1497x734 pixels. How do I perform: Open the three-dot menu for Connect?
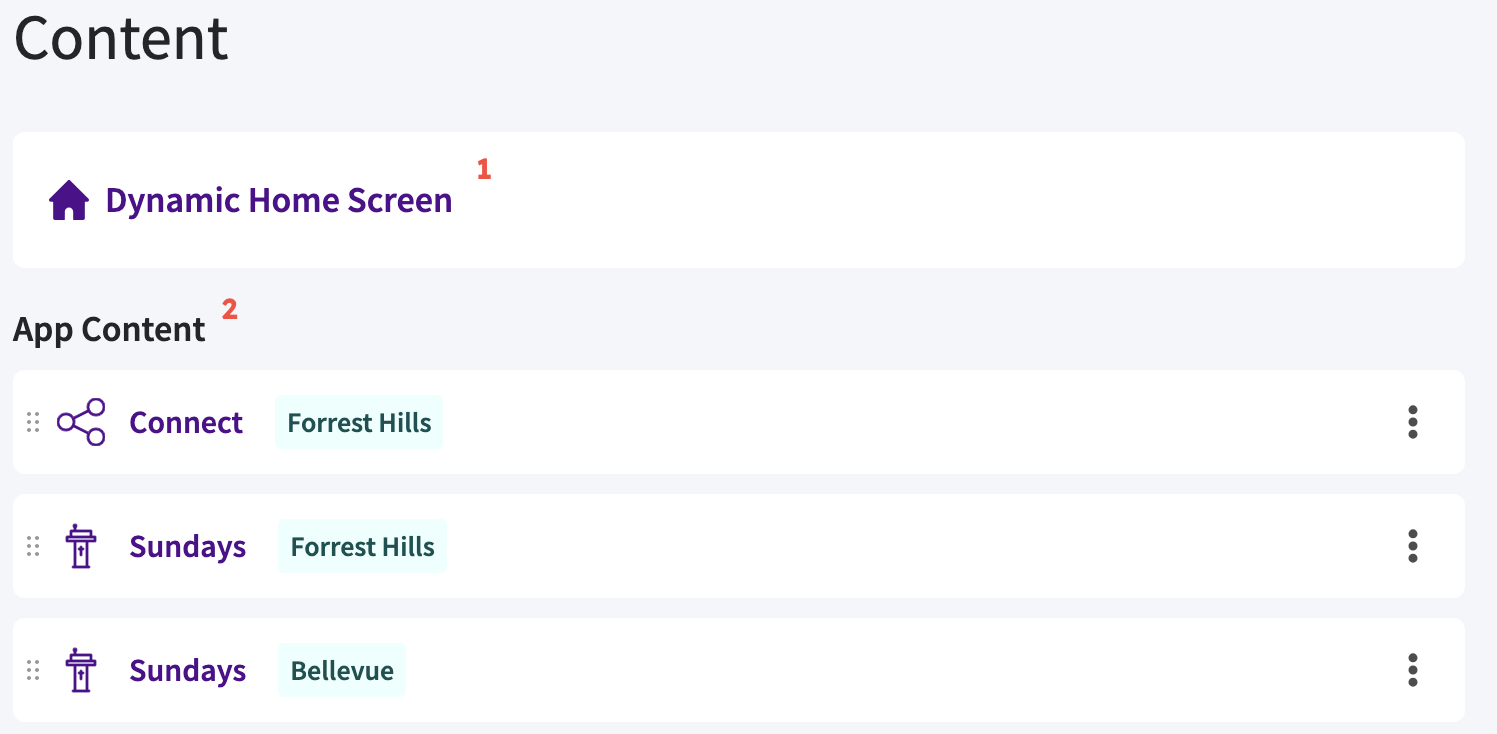coord(1412,422)
